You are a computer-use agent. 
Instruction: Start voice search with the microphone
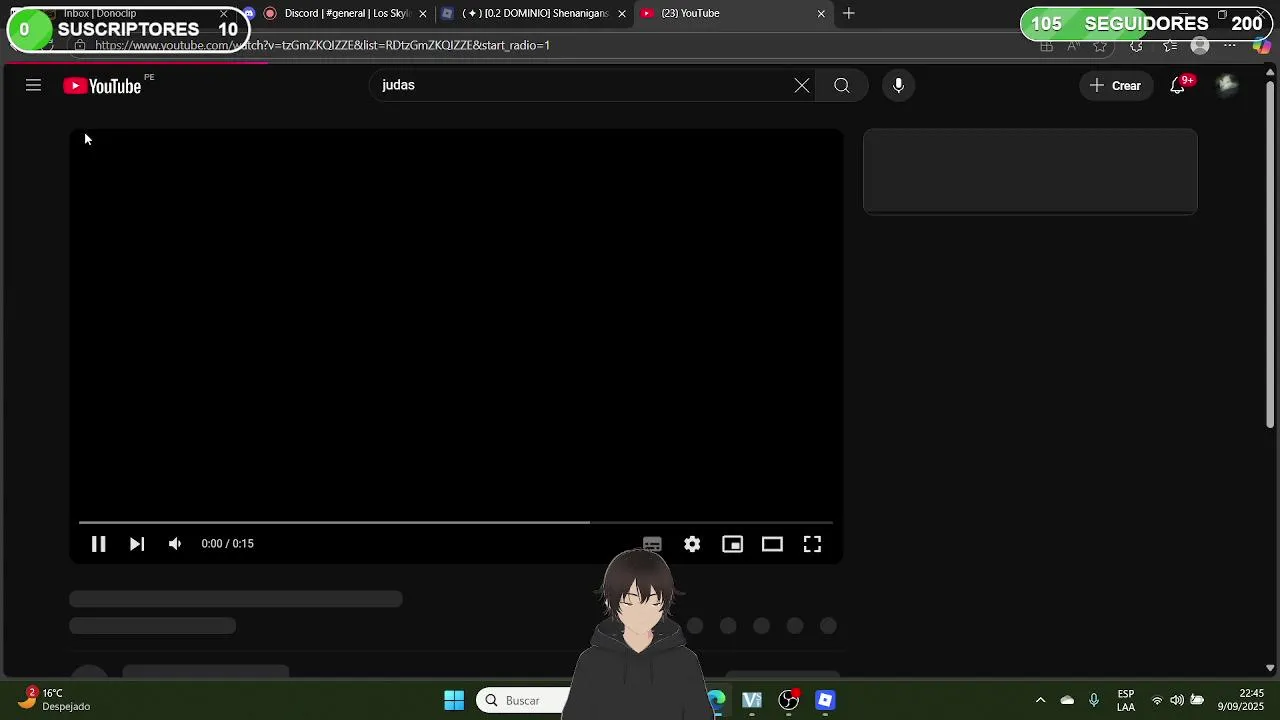pyautogui.click(x=898, y=85)
